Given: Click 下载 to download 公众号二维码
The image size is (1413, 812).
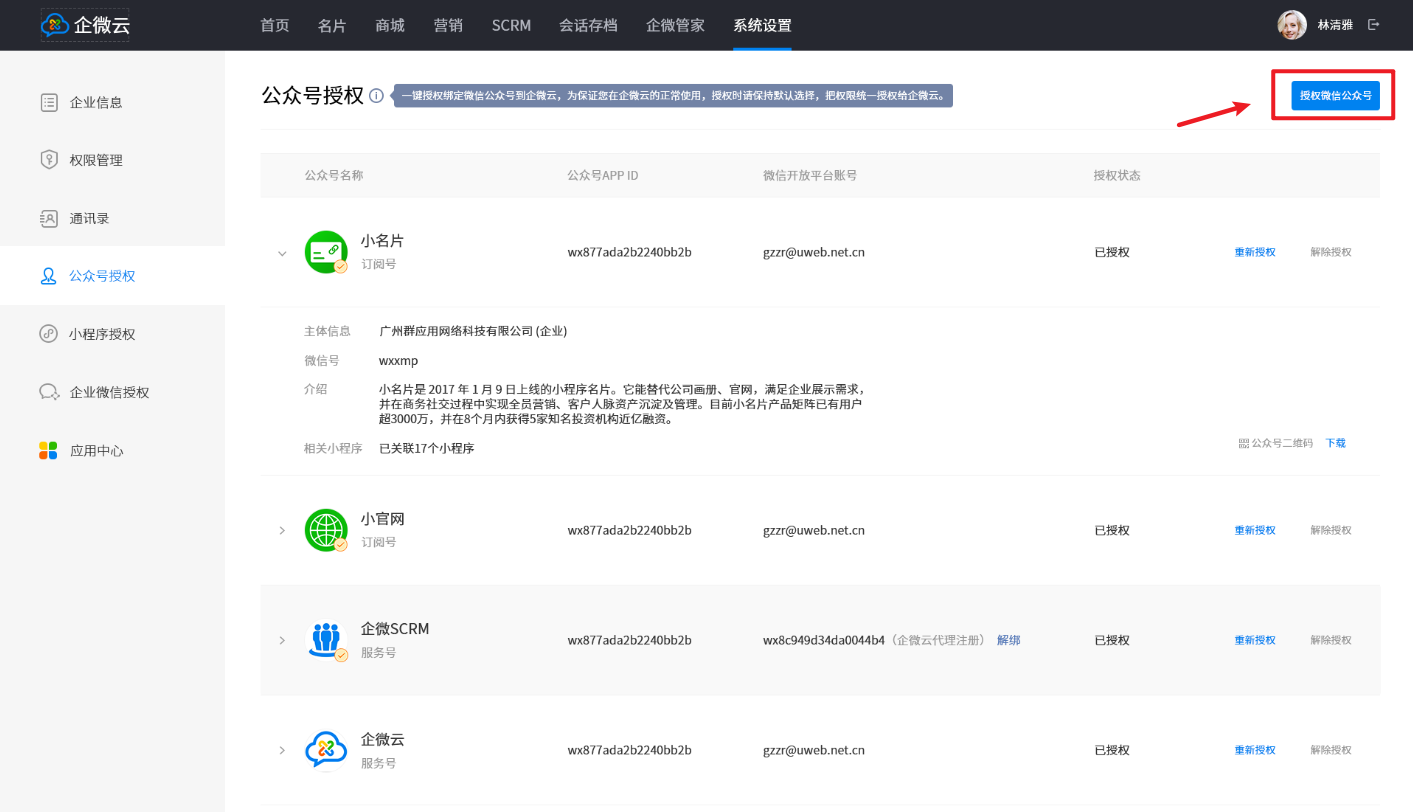Looking at the screenshot, I should coord(1335,443).
